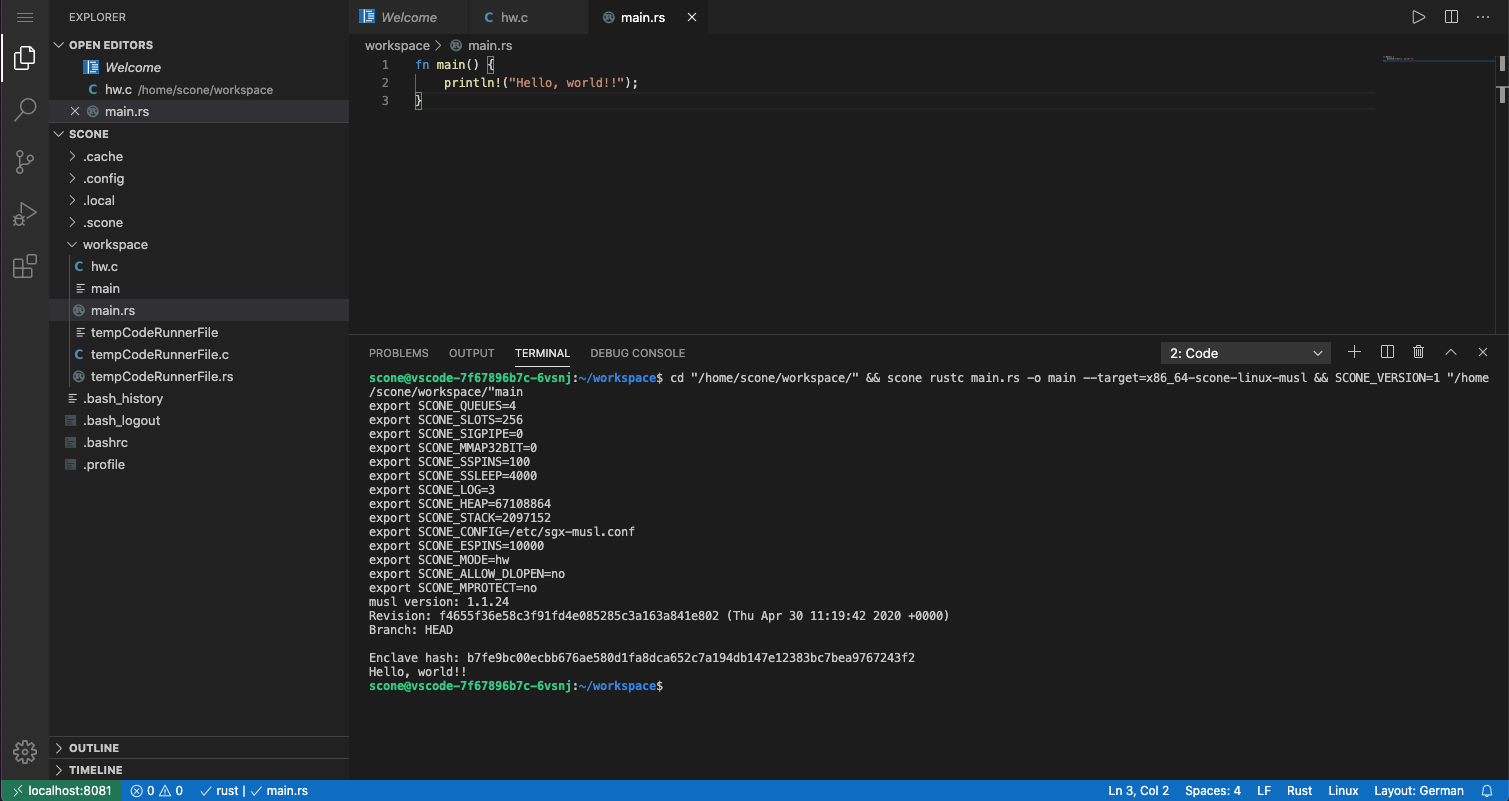The image size is (1509, 801).
Task: Select hw.c in the workspace tree
Action: 103,266
